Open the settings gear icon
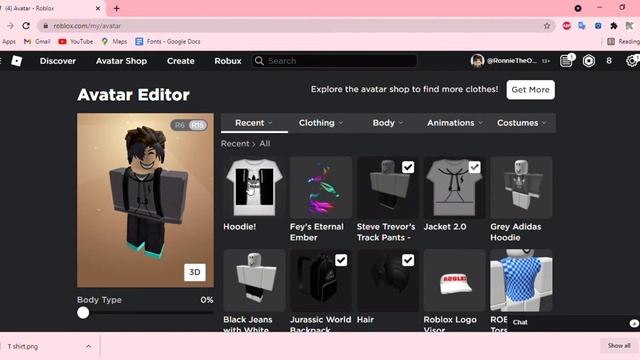This screenshot has height=360, width=640. coord(632,61)
